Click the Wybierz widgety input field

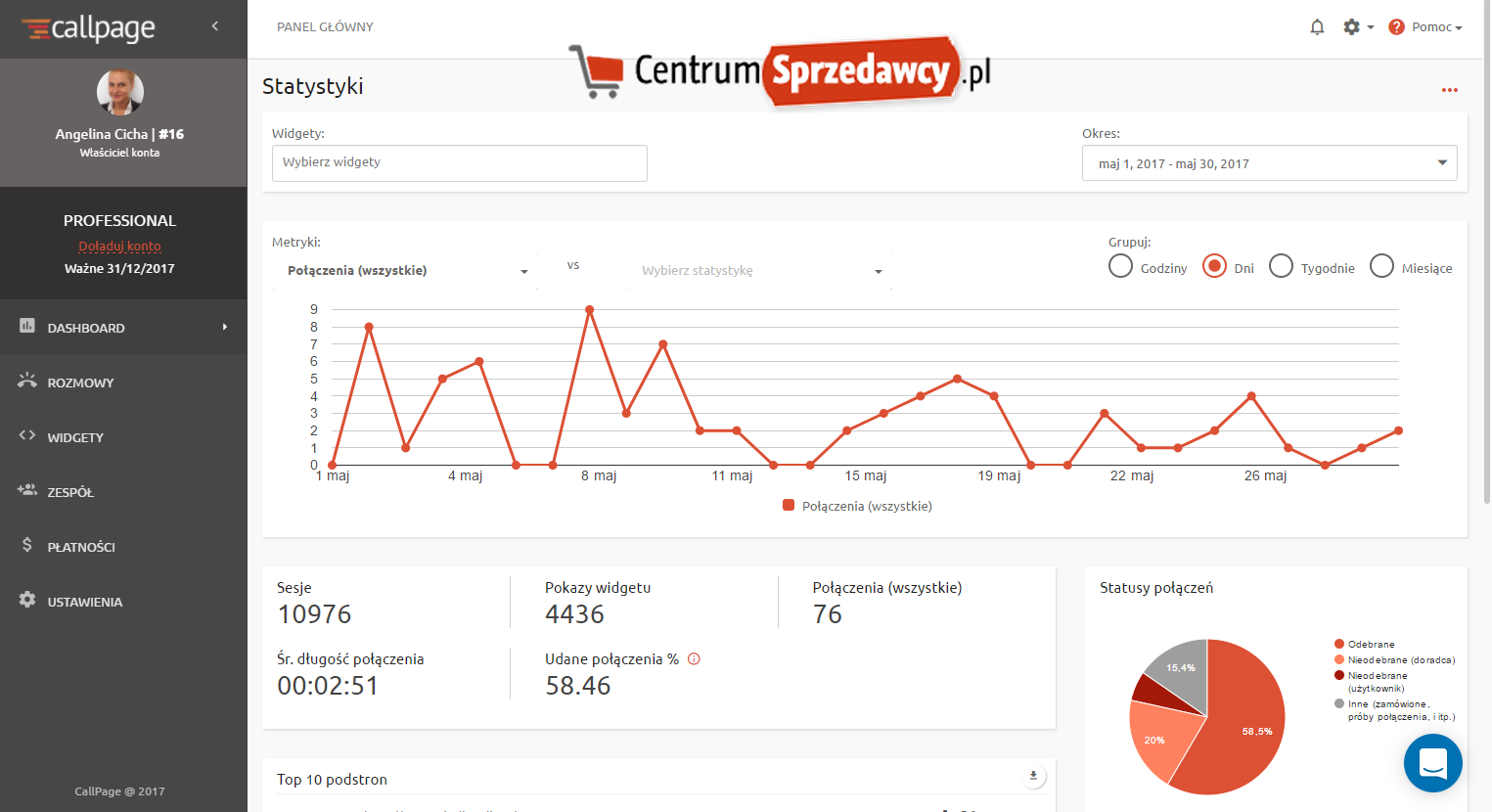[459, 163]
